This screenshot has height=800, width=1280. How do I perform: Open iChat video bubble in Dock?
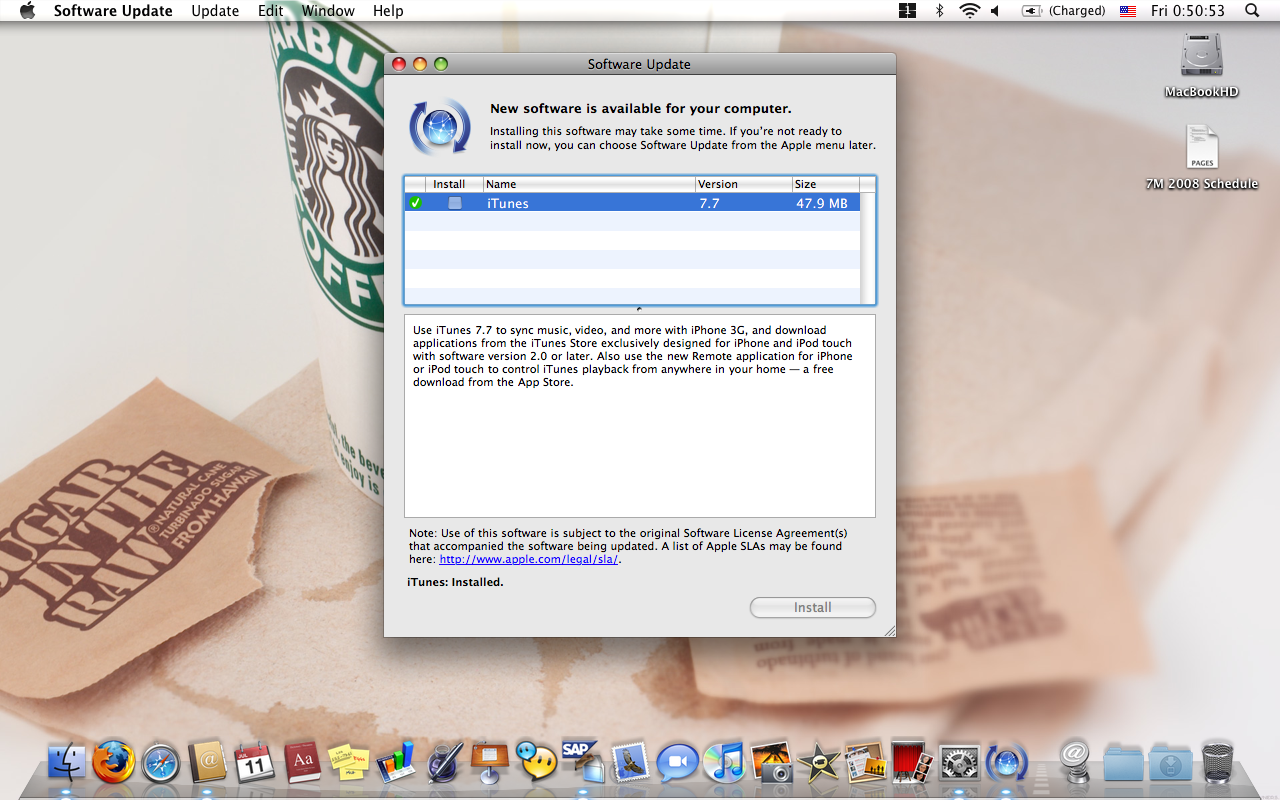[677, 762]
